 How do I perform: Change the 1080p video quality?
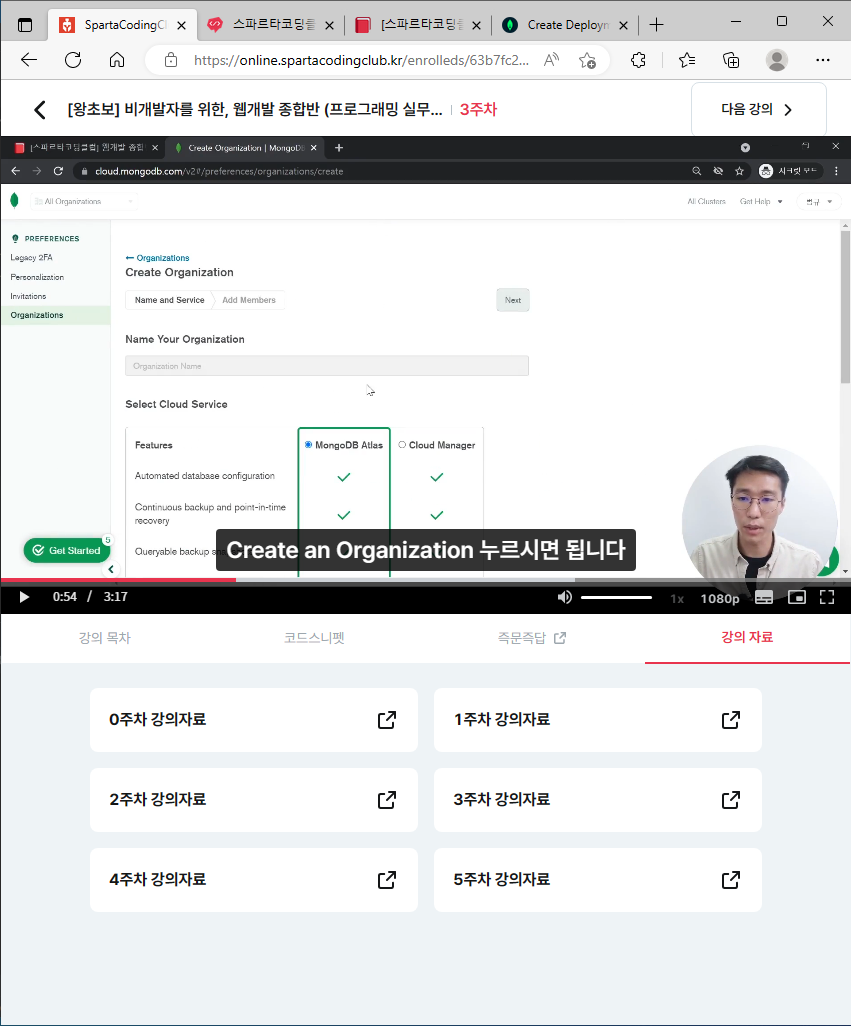pyautogui.click(x=720, y=598)
